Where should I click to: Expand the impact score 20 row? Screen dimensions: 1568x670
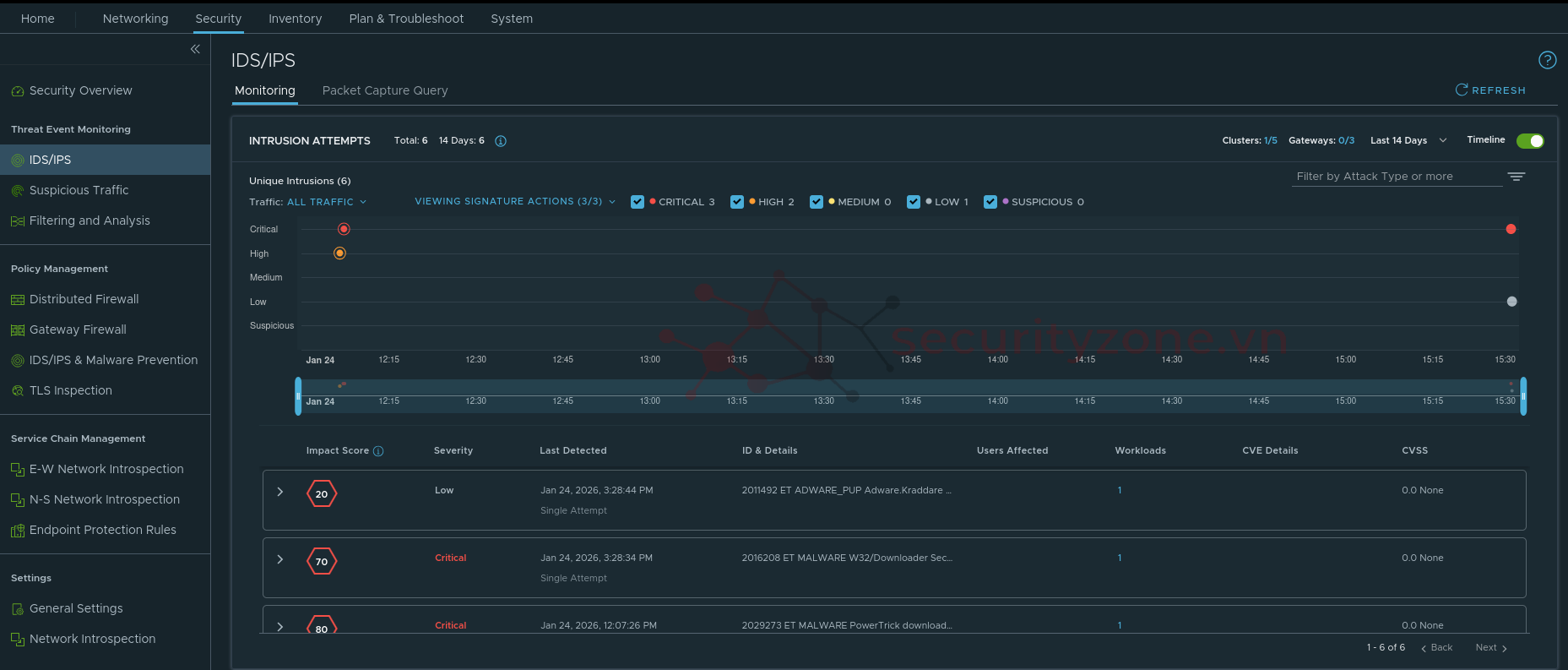280,492
